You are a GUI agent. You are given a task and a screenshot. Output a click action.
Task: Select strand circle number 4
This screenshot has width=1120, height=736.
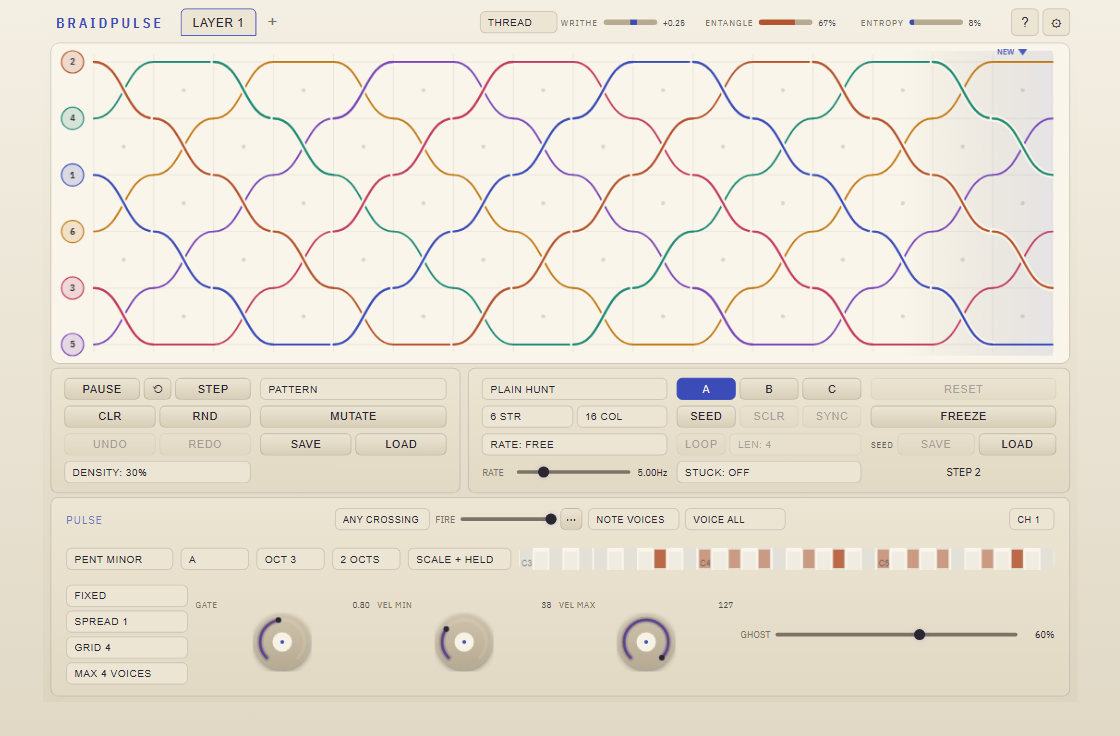[72, 118]
